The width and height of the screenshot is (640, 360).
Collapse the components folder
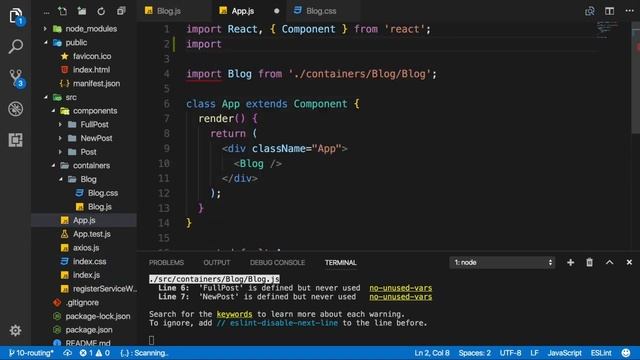84,111
